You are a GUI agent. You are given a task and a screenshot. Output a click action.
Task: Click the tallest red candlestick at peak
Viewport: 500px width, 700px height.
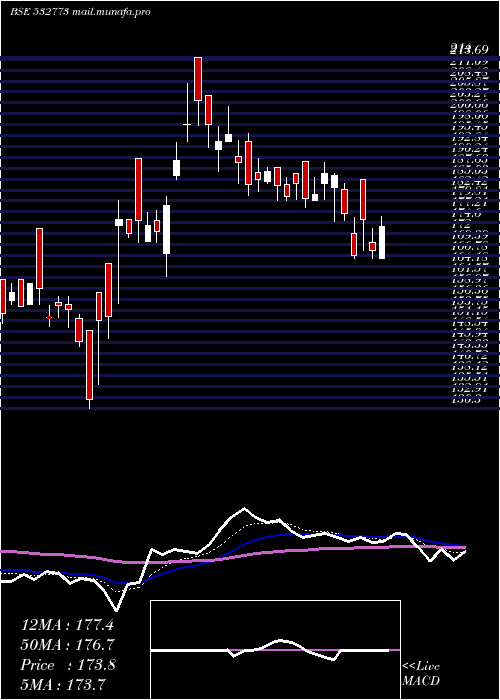click(x=198, y=79)
